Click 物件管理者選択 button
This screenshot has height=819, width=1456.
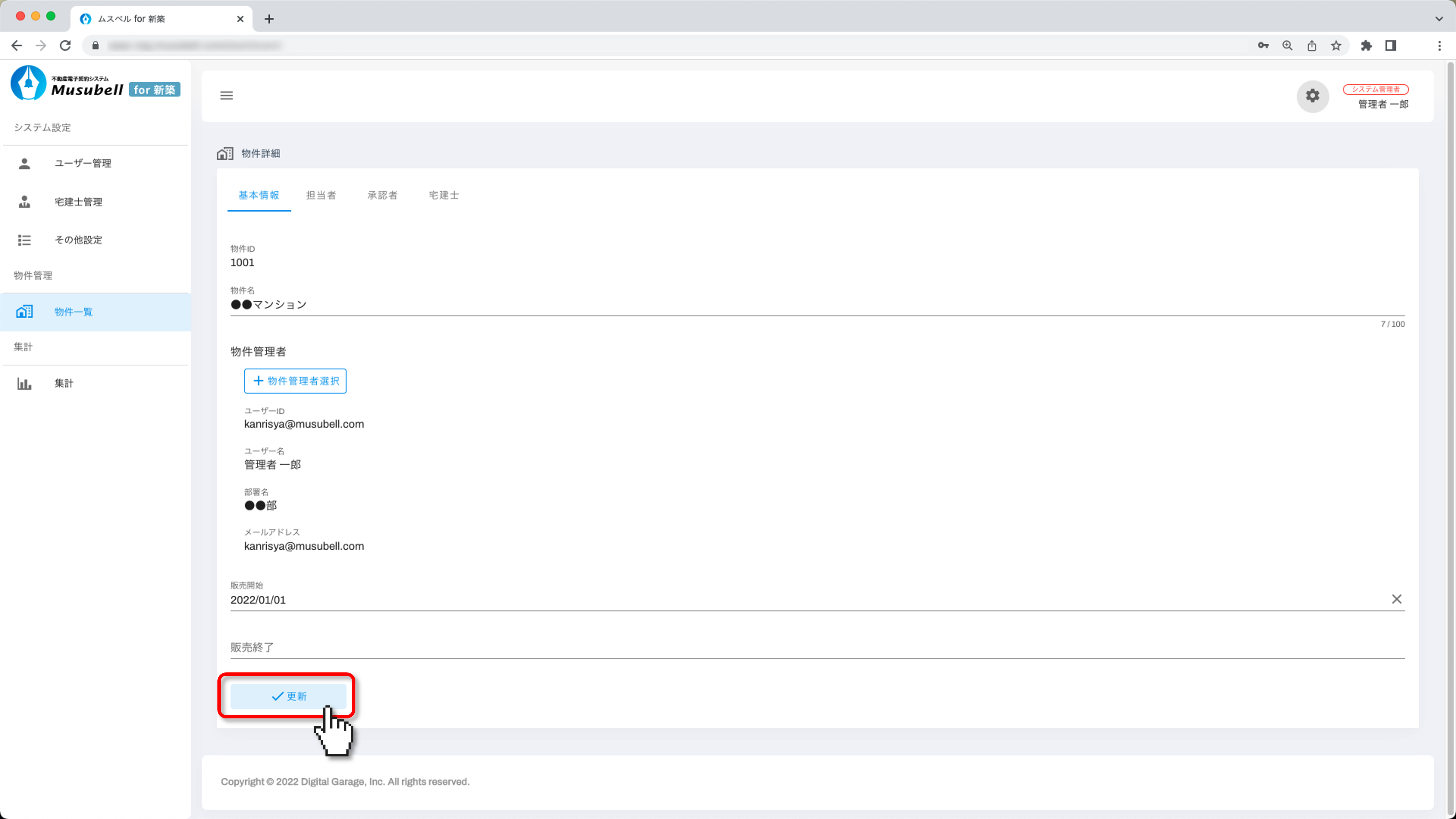pyautogui.click(x=295, y=381)
